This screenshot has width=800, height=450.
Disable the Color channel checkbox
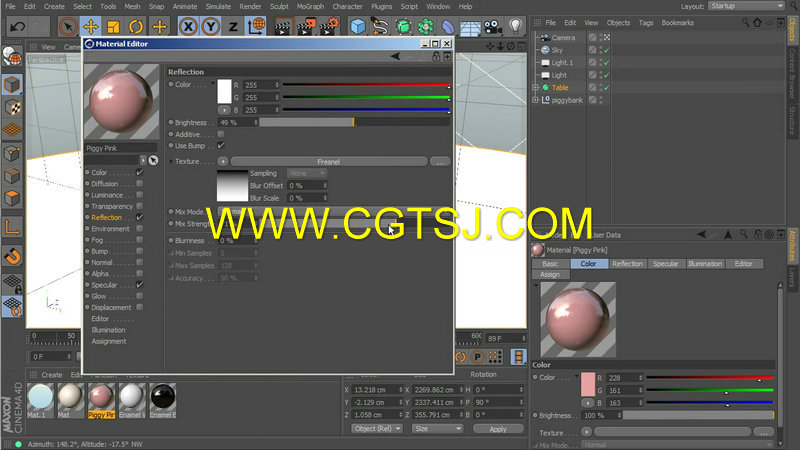(x=140, y=172)
